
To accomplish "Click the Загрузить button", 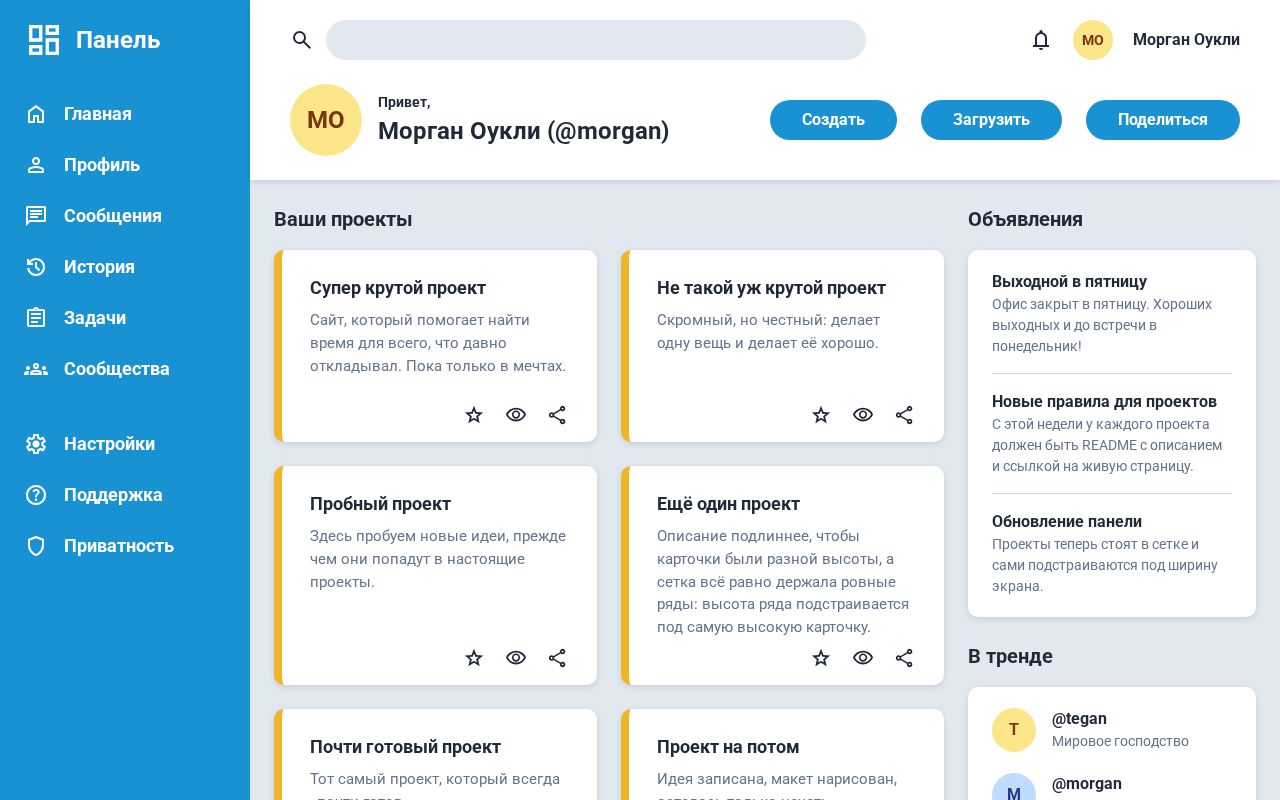I will (991, 120).
